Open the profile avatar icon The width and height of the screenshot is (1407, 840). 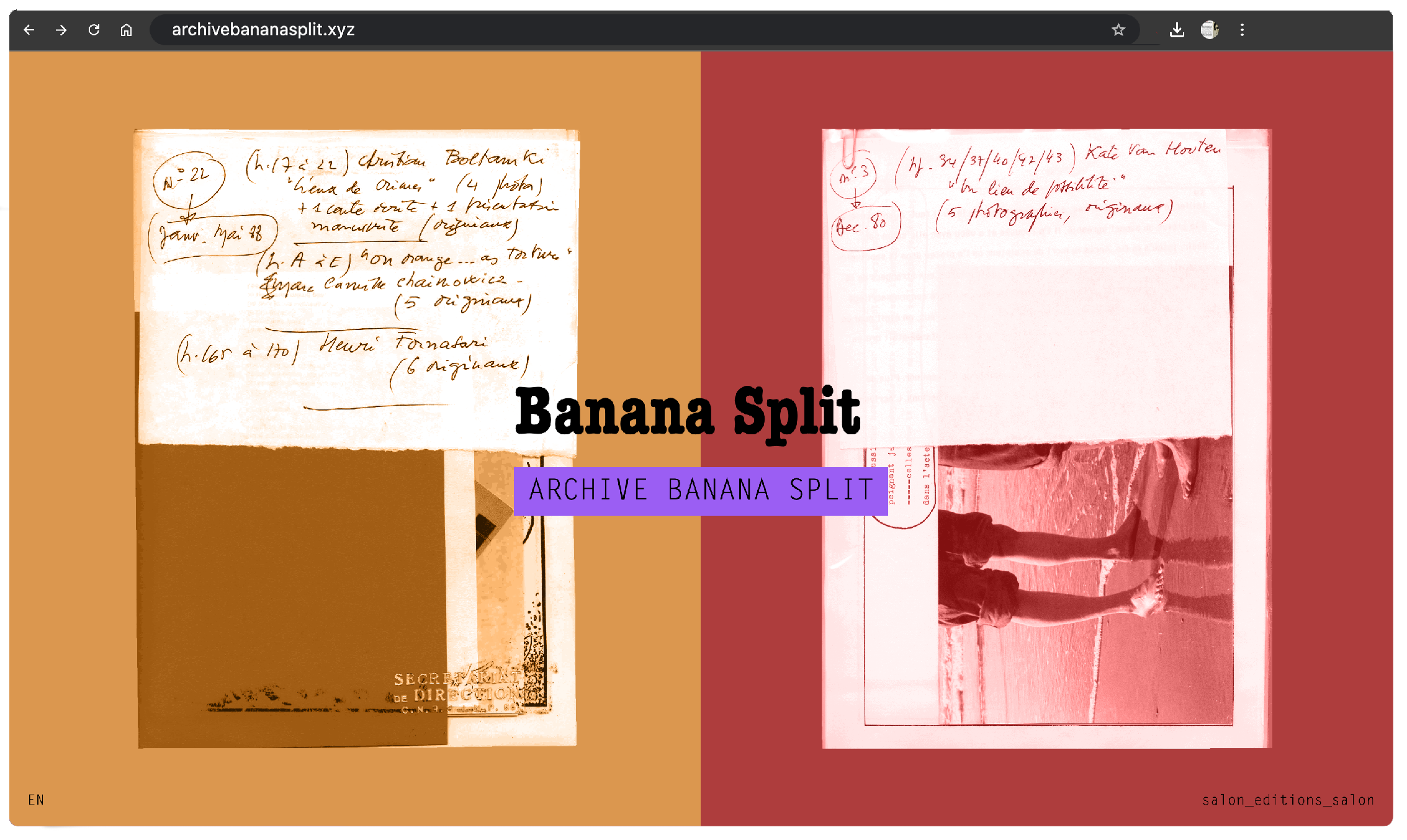(x=1210, y=30)
